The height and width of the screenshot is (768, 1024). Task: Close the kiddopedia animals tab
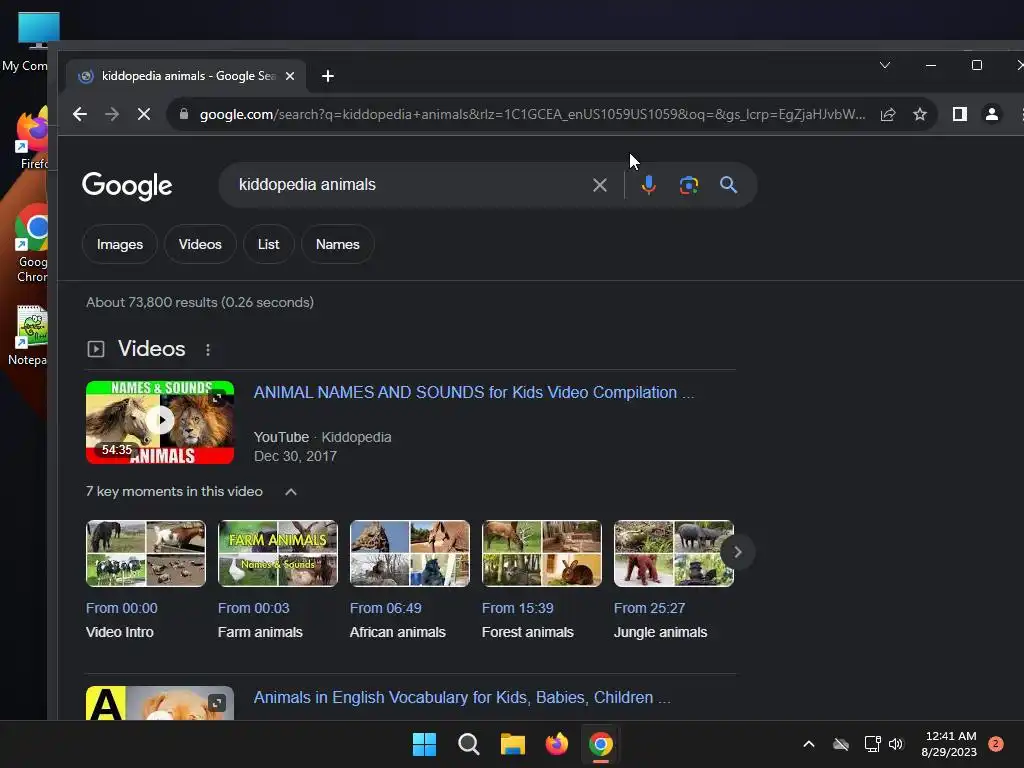(290, 76)
